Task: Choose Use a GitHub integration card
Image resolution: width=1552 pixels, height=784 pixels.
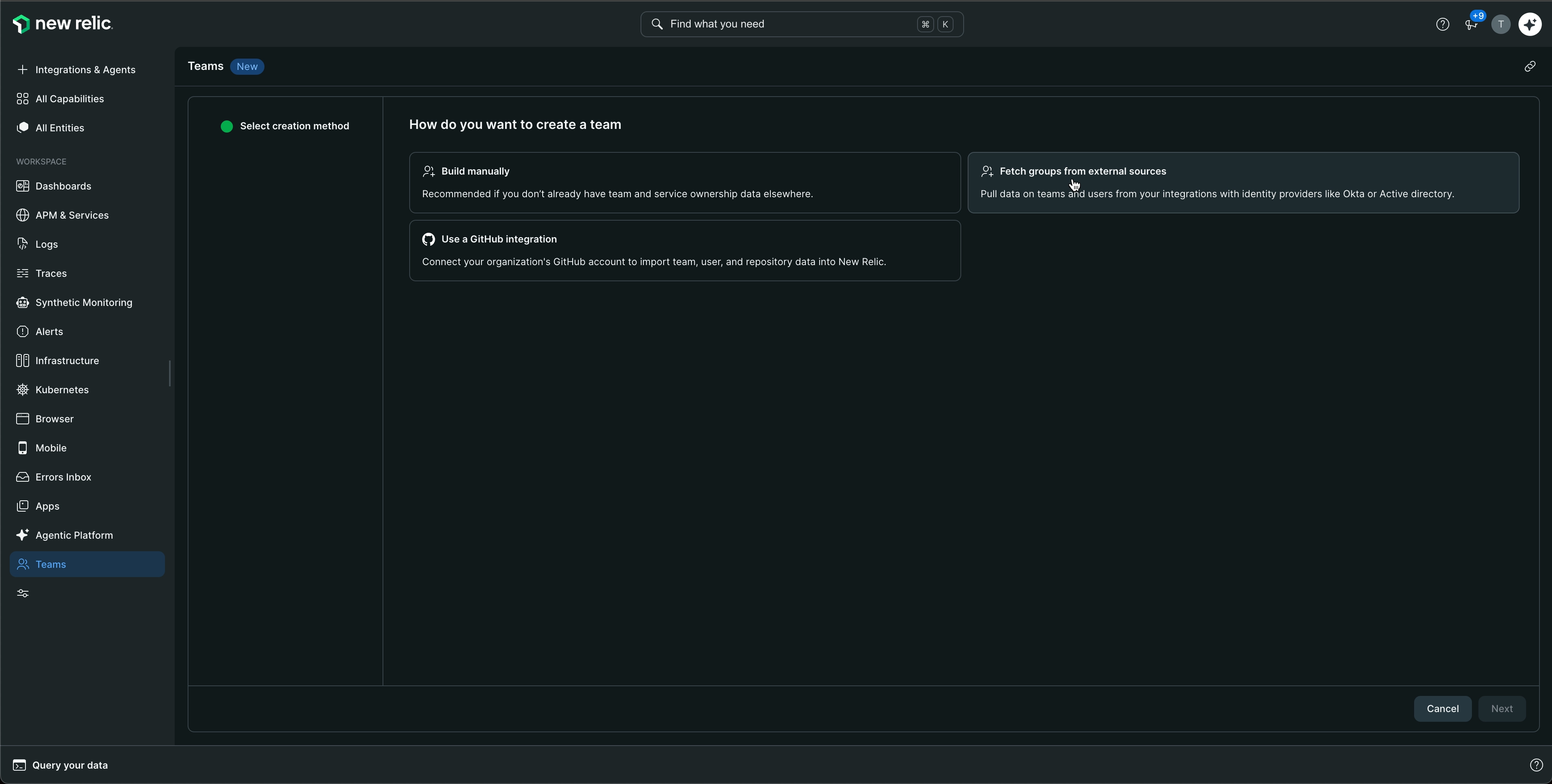Action: click(685, 251)
